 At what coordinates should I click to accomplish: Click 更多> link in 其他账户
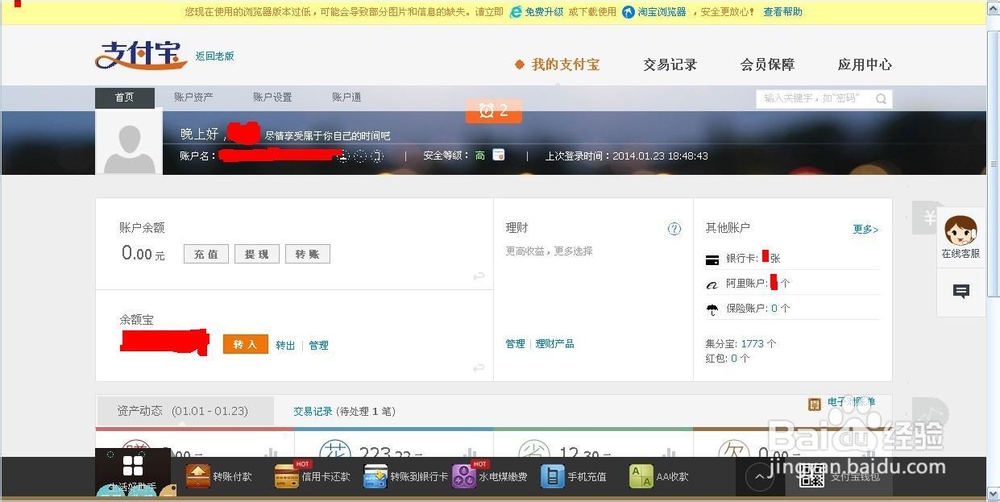point(865,229)
